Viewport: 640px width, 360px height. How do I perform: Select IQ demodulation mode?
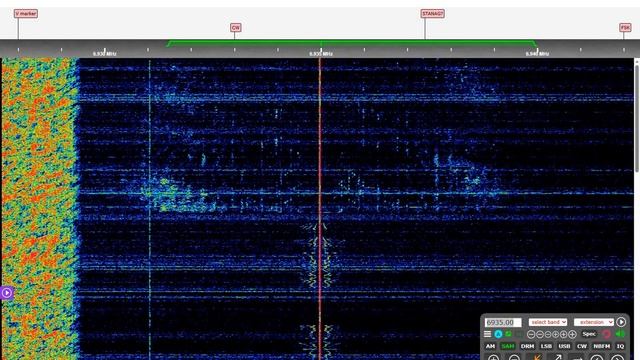[x=620, y=346]
